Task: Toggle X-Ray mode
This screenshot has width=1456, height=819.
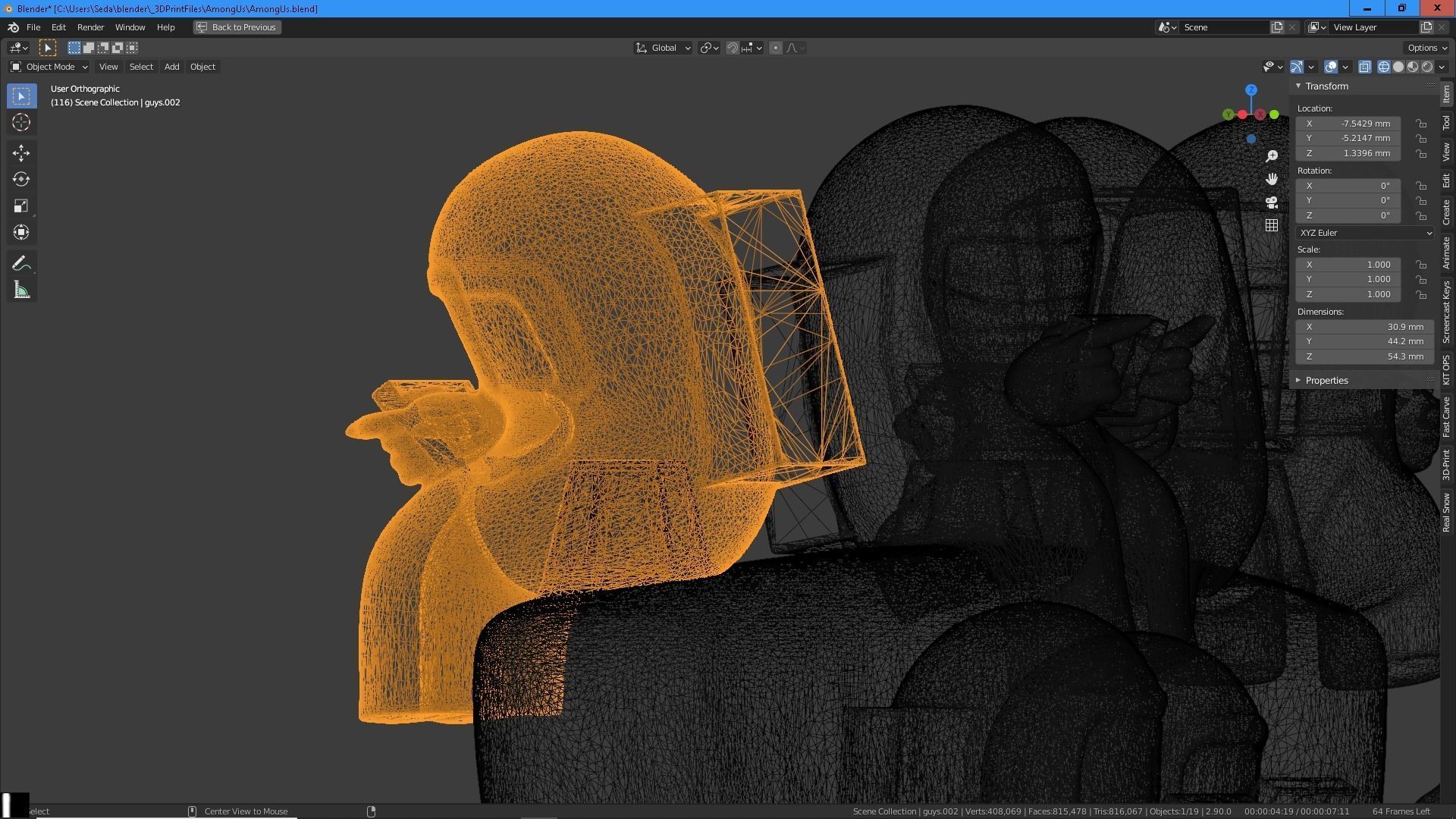Action: click(x=1365, y=67)
